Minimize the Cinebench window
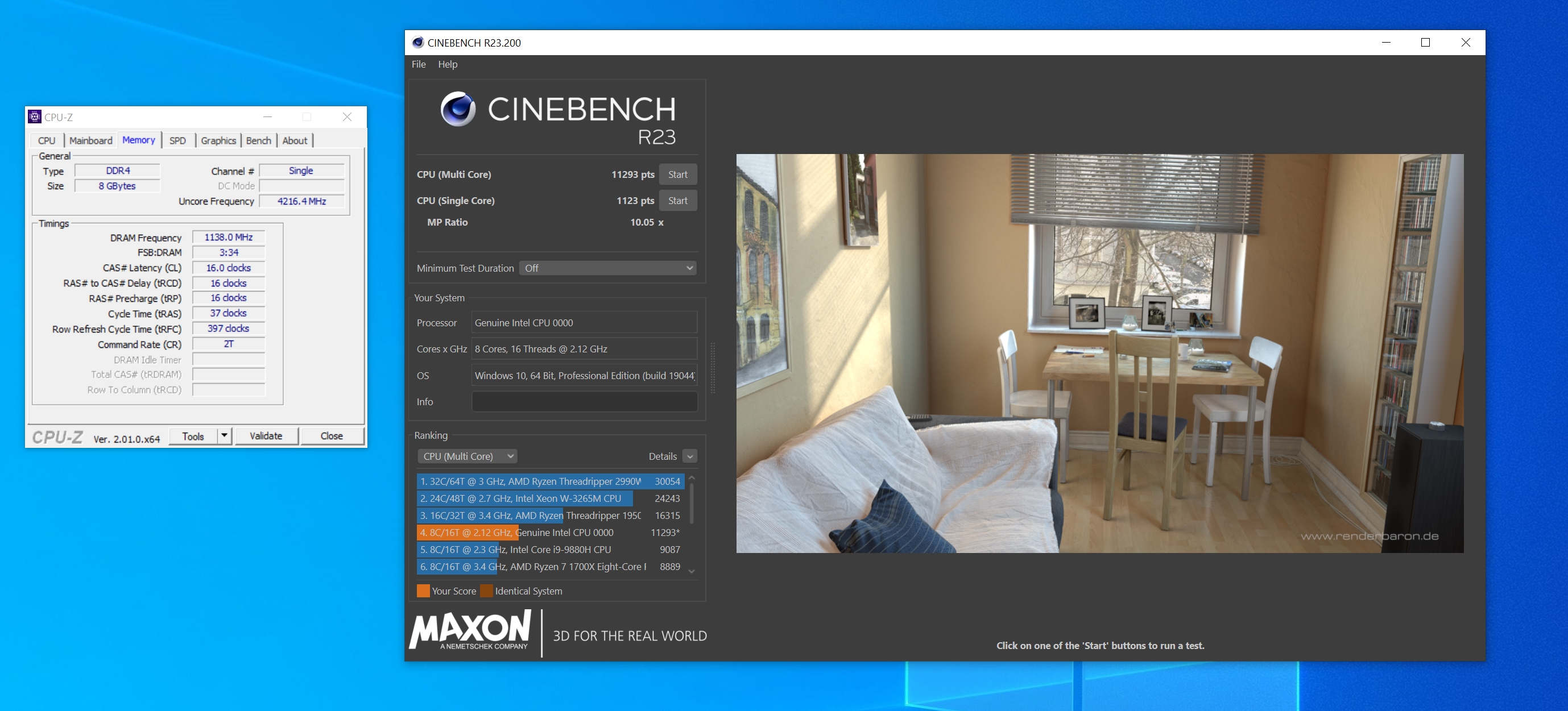Image resolution: width=1568 pixels, height=711 pixels. [x=1386, y=43]
